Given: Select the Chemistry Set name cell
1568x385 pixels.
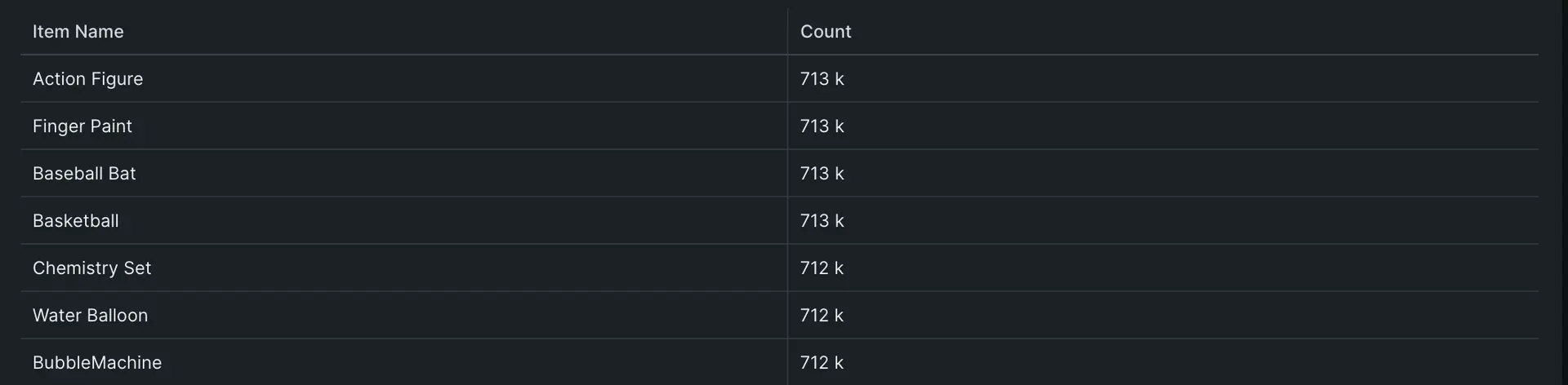Looking at the screenshot, I should (92, 268).
